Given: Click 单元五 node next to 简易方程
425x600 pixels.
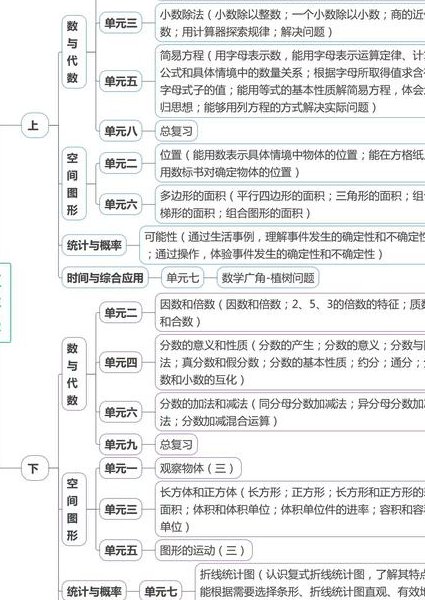Looking at the screenshot, I should (x=120, y=81).
